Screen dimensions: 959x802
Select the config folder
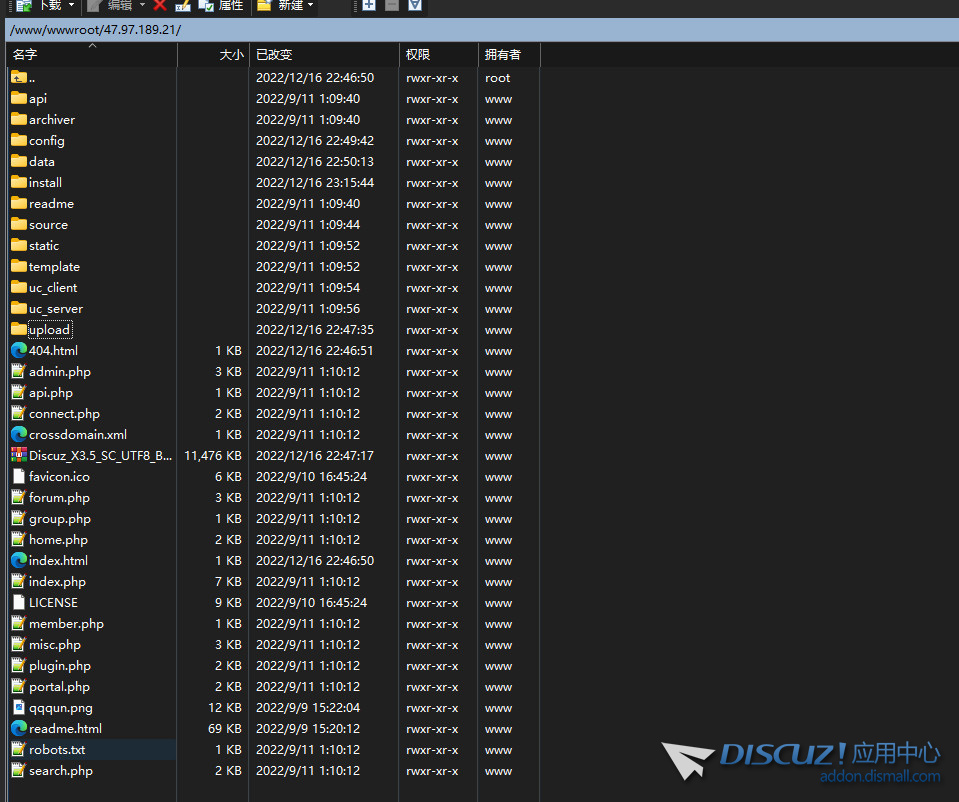46,141
